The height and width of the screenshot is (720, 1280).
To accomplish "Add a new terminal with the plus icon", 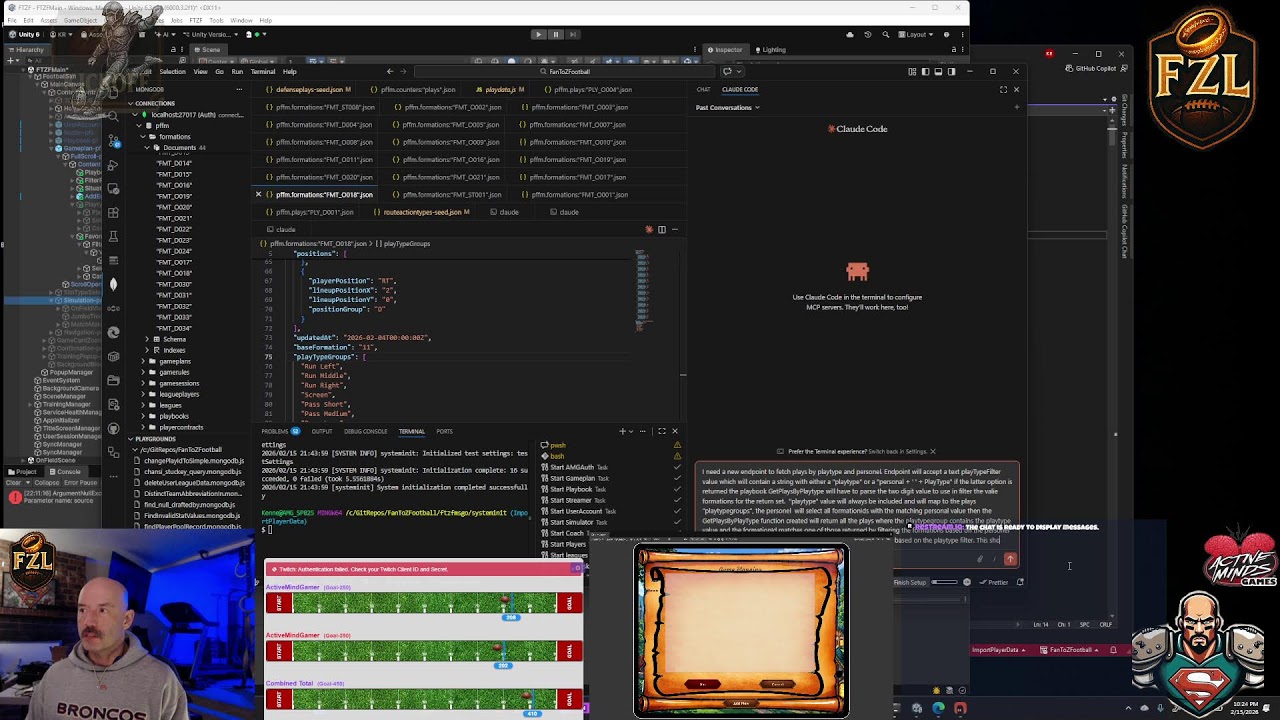I will (622, 431).
